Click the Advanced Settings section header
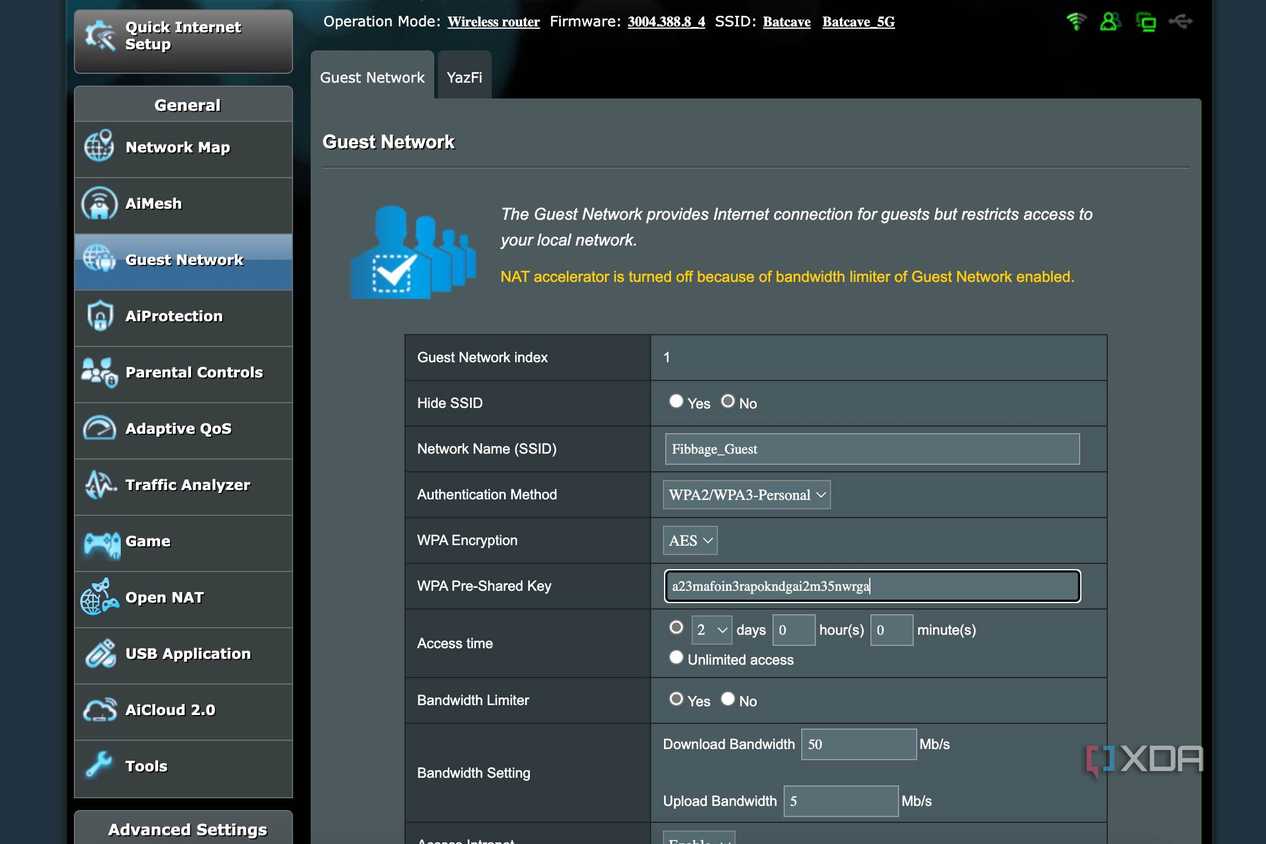Screen dimensions: 1266x844 click(183, 828)
